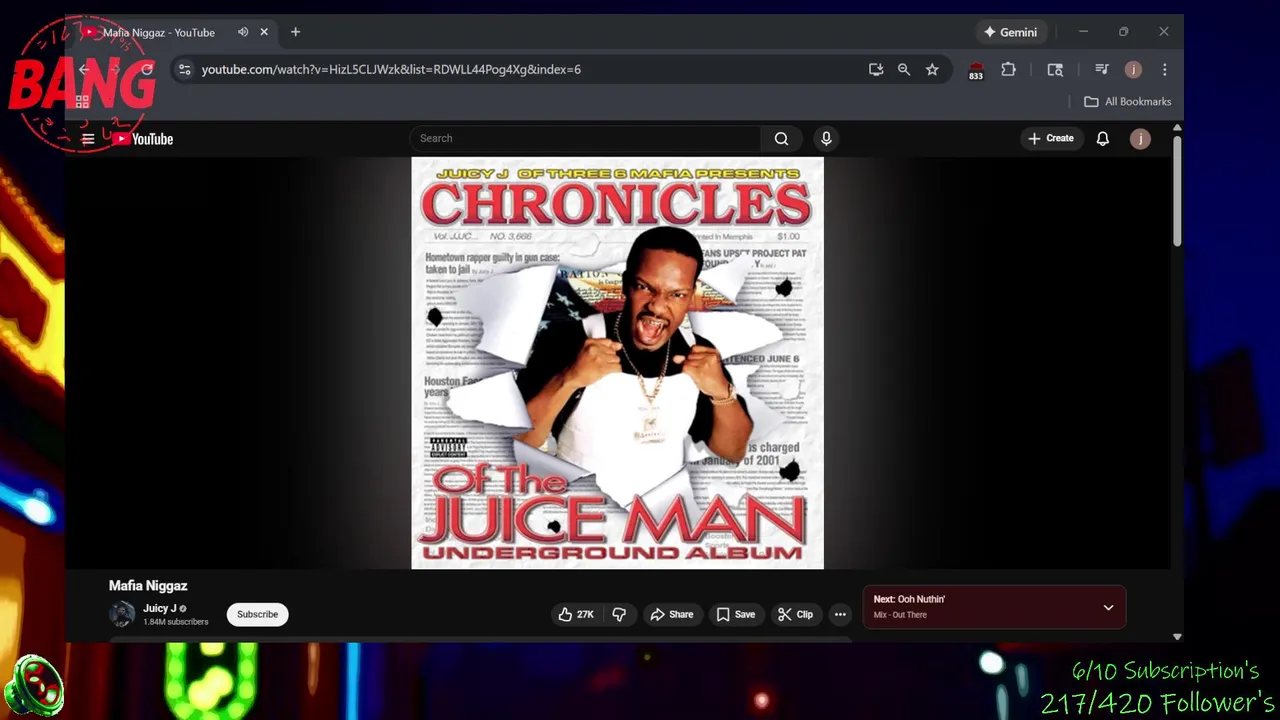
Task: Open All Bookmarks folder
Action: [1128, 101]
